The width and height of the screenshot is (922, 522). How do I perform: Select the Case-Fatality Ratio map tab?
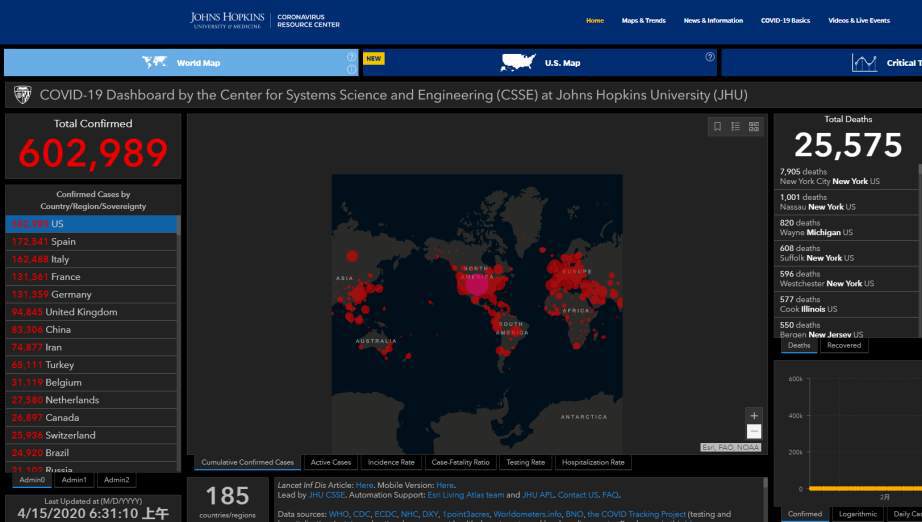click(460, 463)
